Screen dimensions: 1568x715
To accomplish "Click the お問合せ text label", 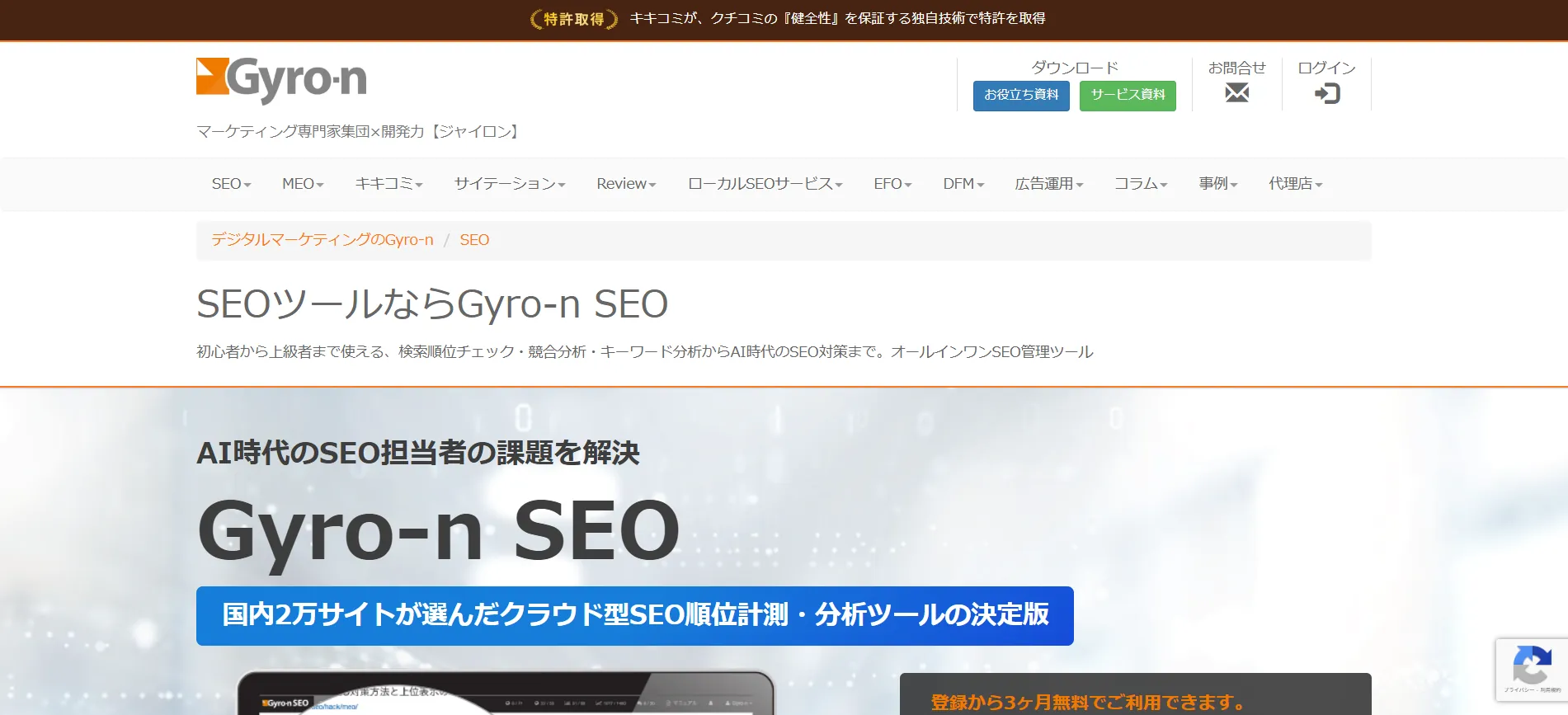I will (x=1236, y=68).
